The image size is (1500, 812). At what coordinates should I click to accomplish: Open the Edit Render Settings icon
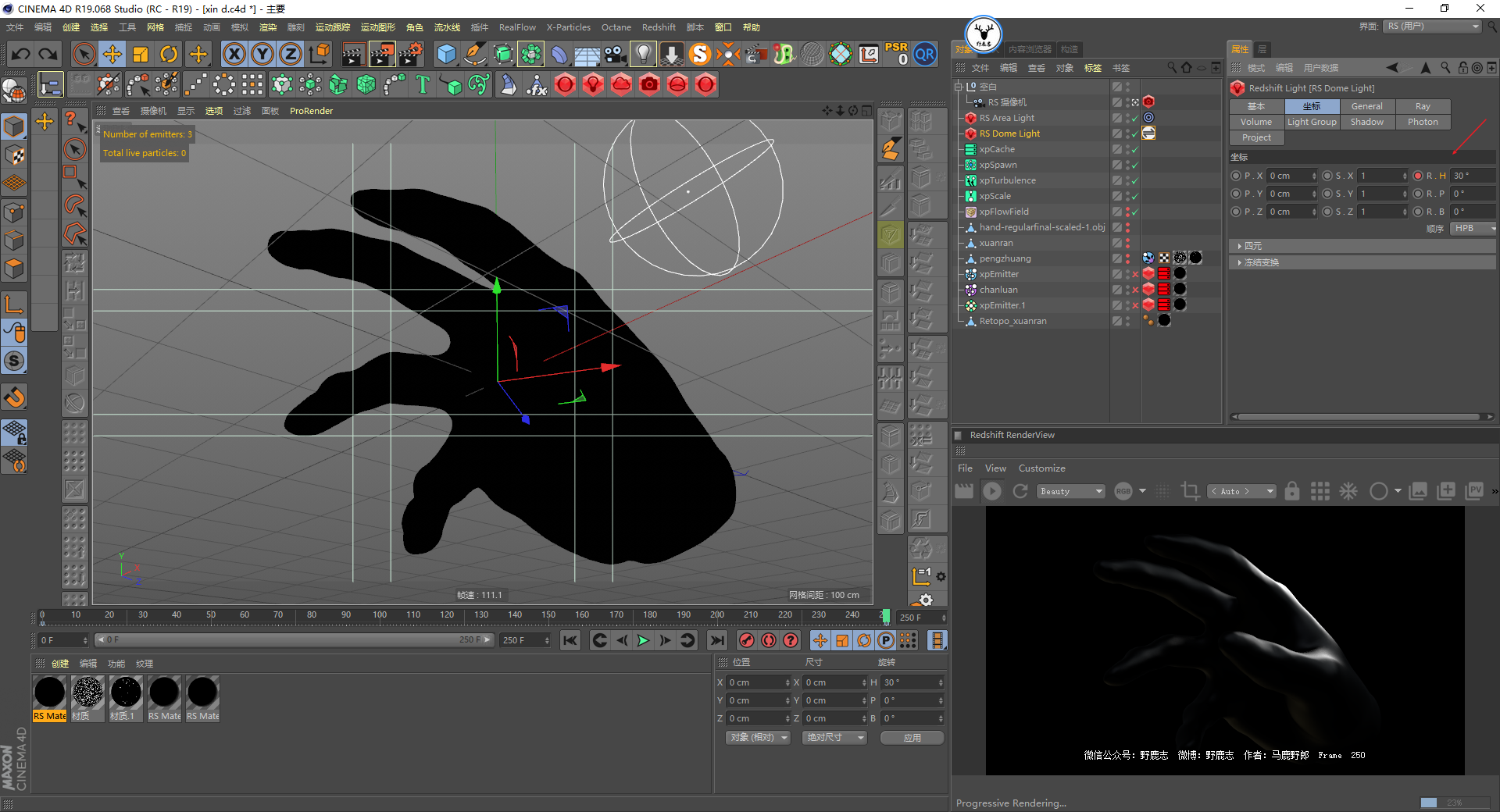tap(411, 54)
